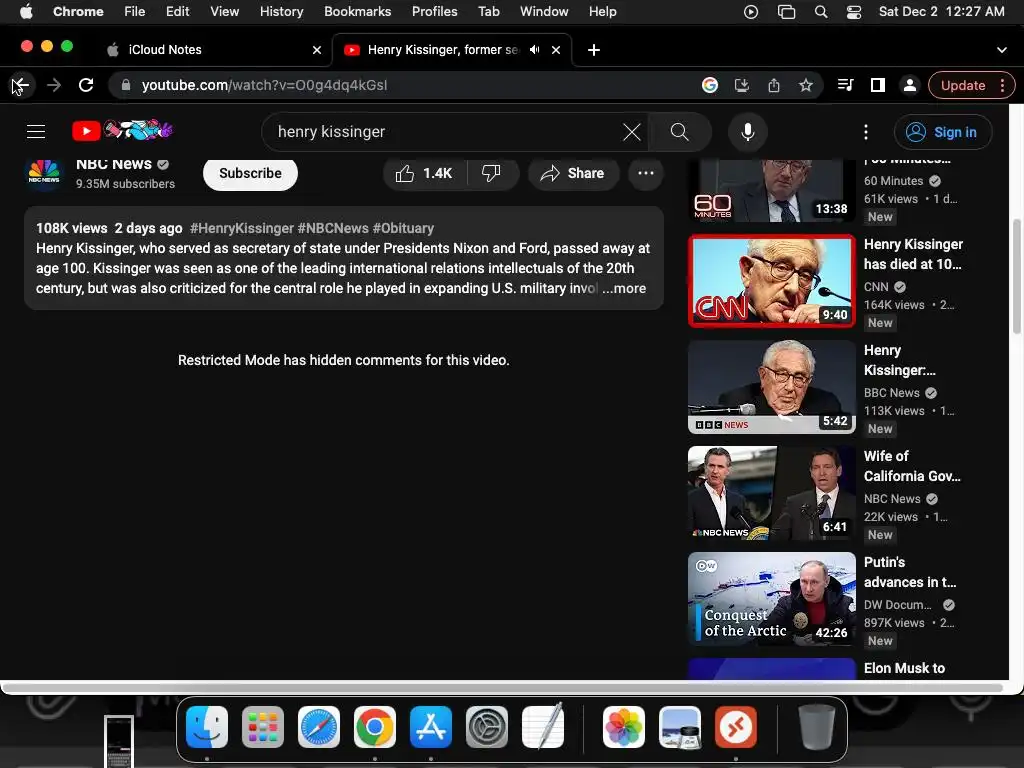Viewport: 1024px width, 768px height.
Task: Expand the tab search chevron
Action: pos(1002,50)
